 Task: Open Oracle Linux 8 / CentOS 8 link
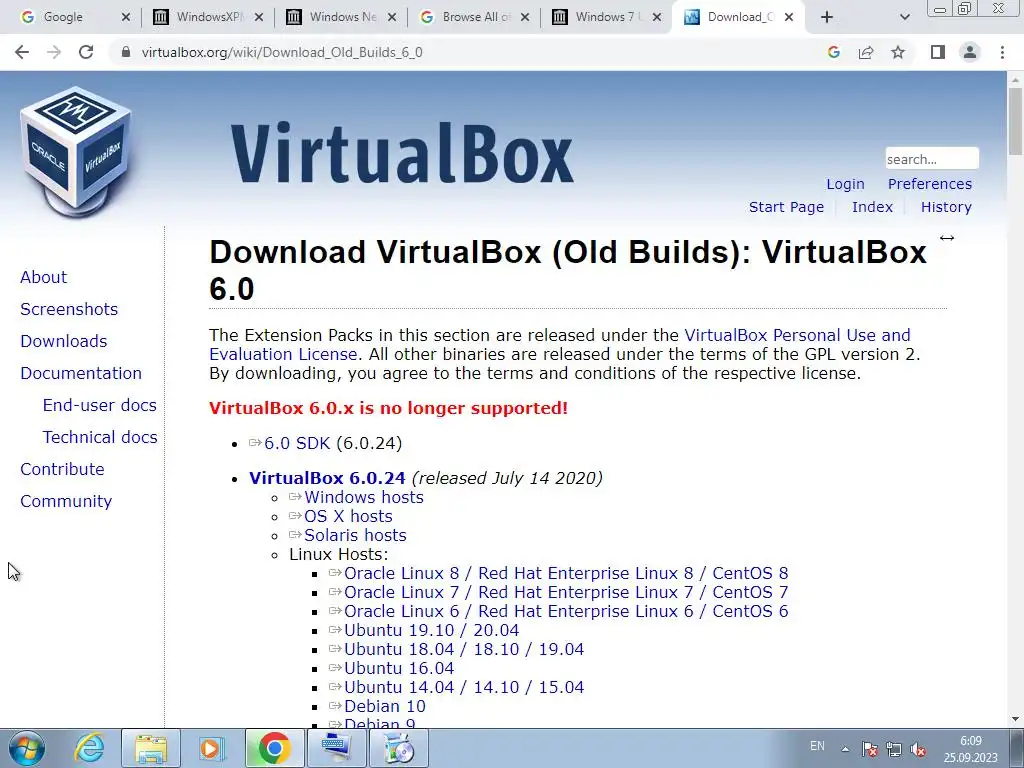tap(566, 573)
